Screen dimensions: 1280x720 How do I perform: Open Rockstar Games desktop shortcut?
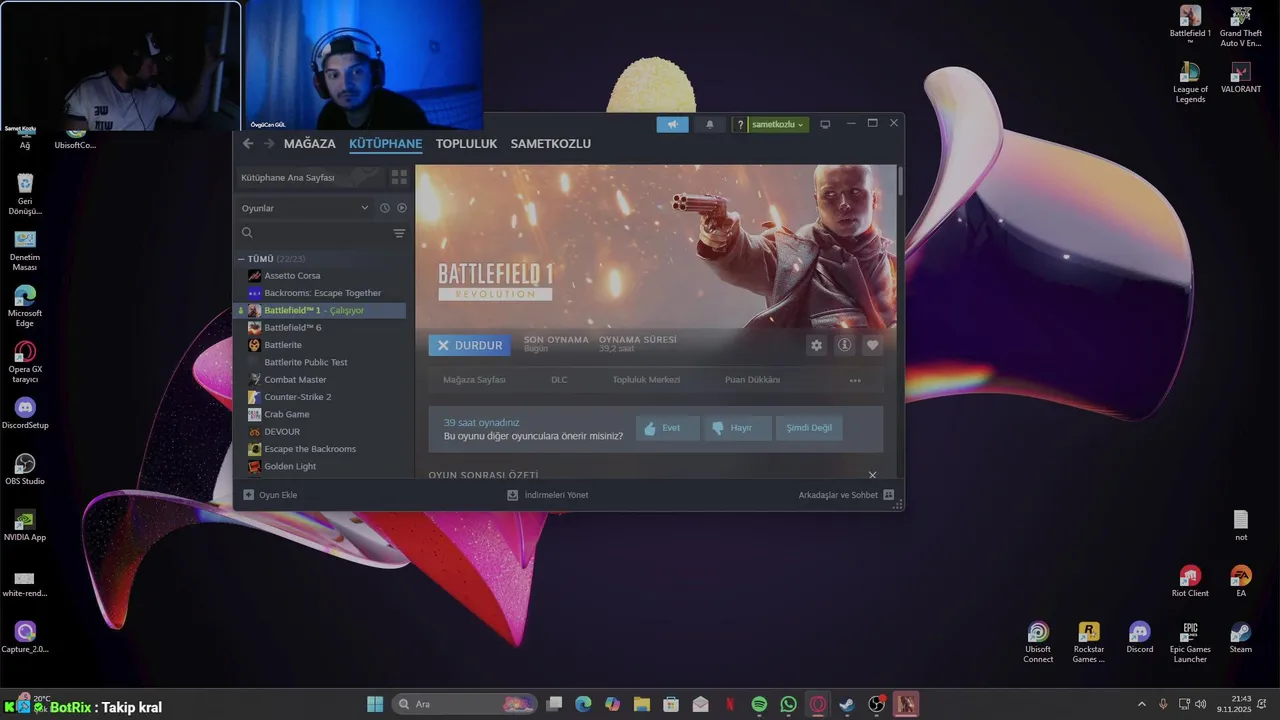(1088, 642)
